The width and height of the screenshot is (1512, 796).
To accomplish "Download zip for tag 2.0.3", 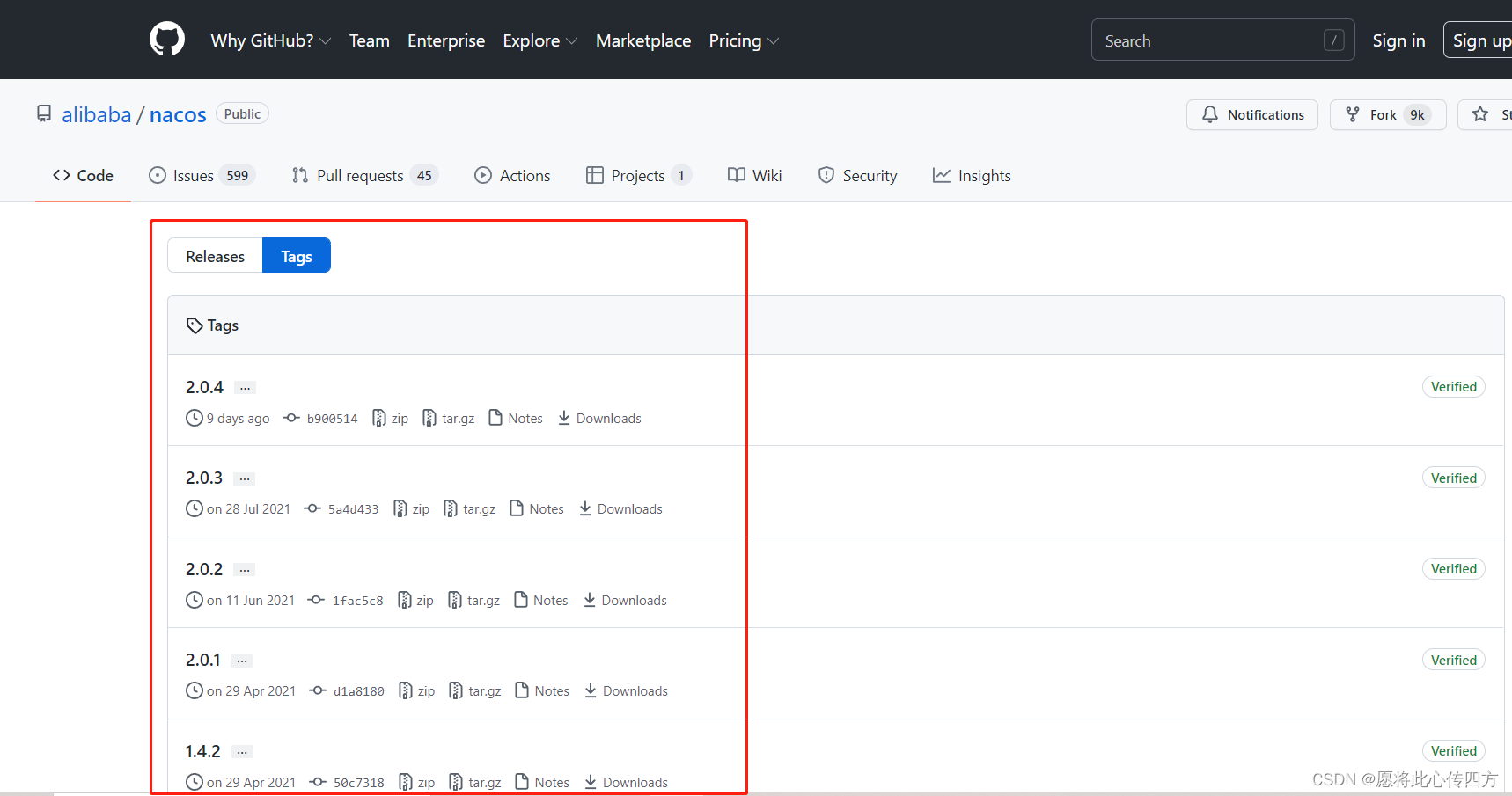I will pos(411,509).
